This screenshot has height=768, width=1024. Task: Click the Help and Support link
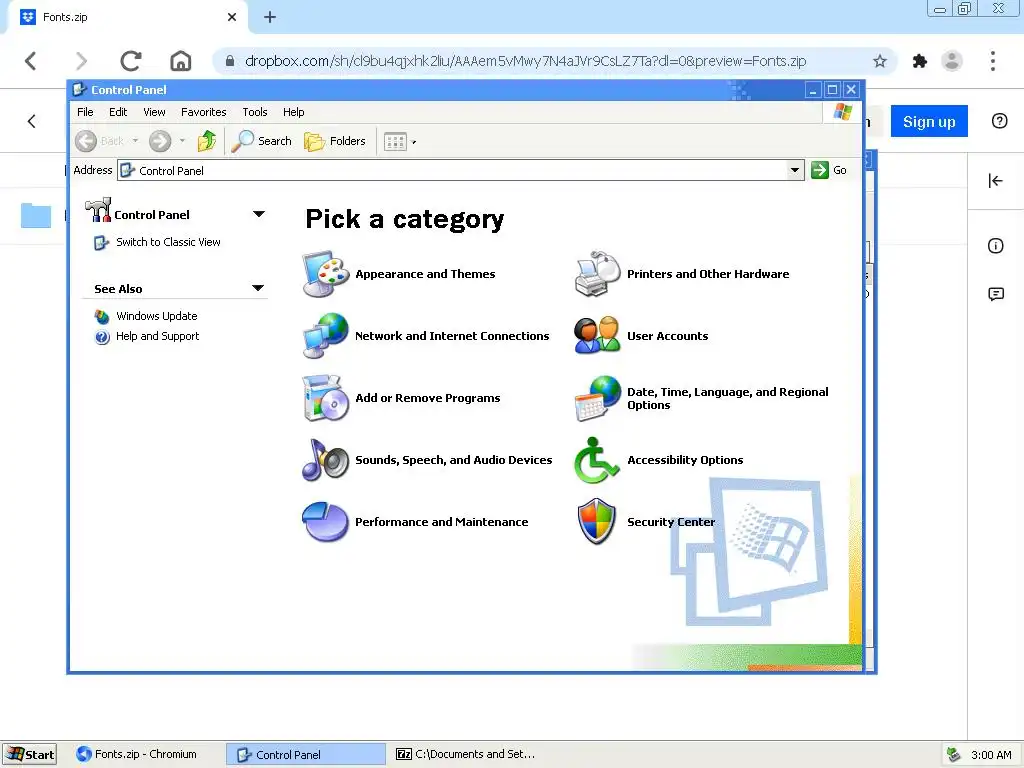pyautogui.click(x=157, y=336)
